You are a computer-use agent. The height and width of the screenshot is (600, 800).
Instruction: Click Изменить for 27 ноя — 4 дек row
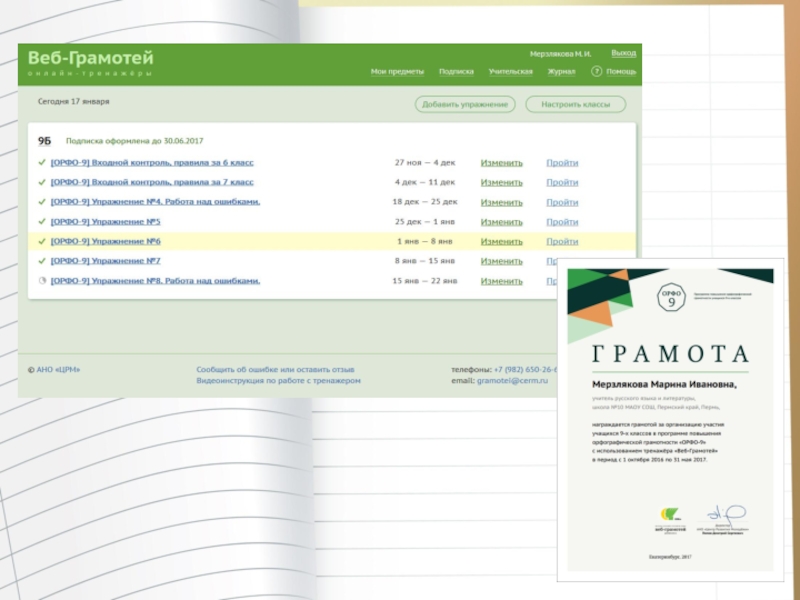(x=502, y=163)
